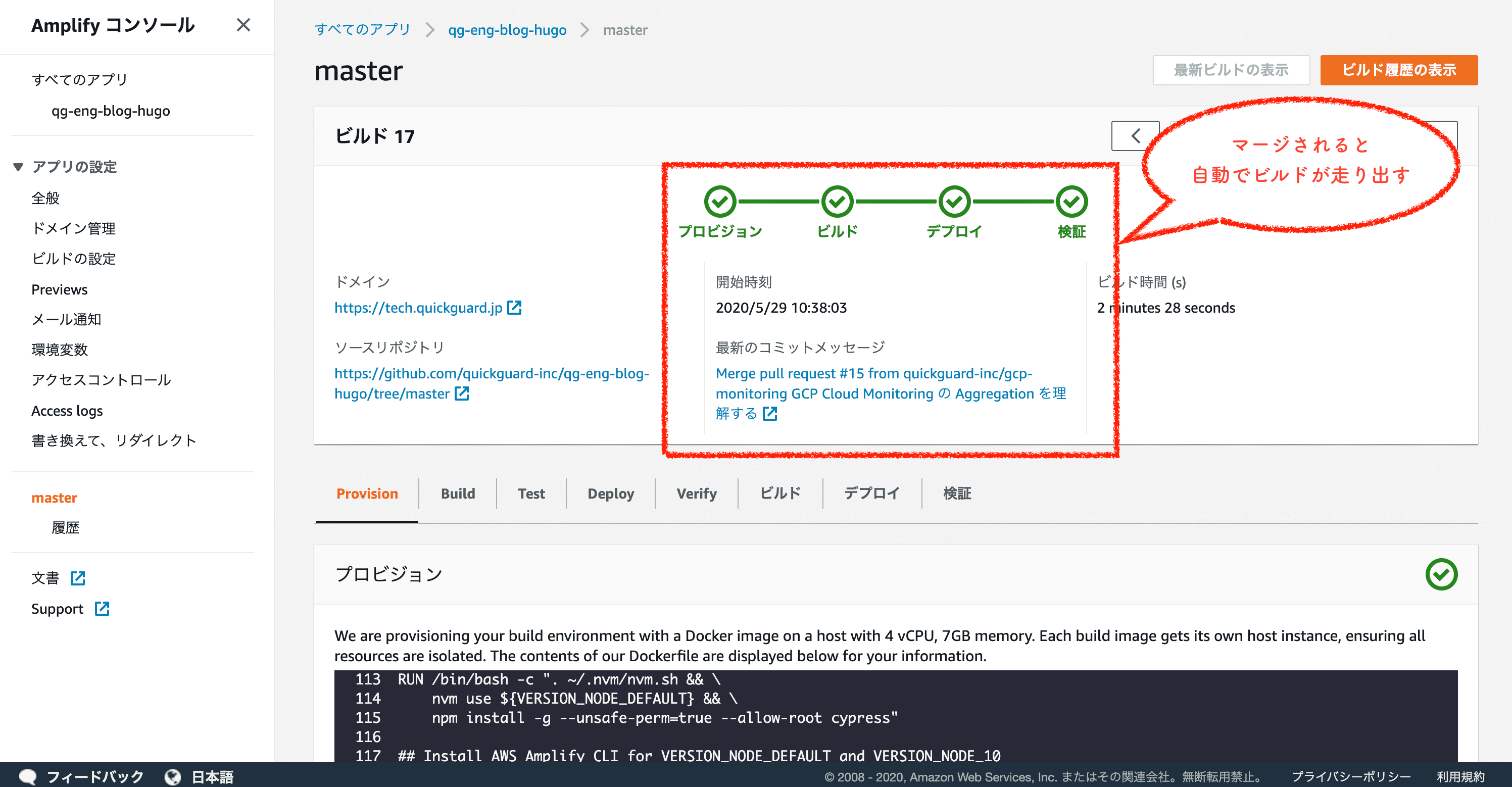1512x787 pixels.
Task: Open GitHub source repository link
Action: tap(491, 383)
